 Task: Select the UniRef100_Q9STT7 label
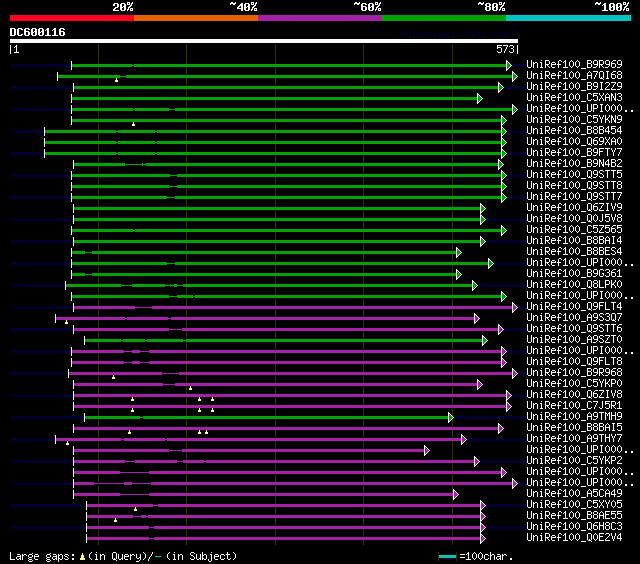(x=574, y=197)
